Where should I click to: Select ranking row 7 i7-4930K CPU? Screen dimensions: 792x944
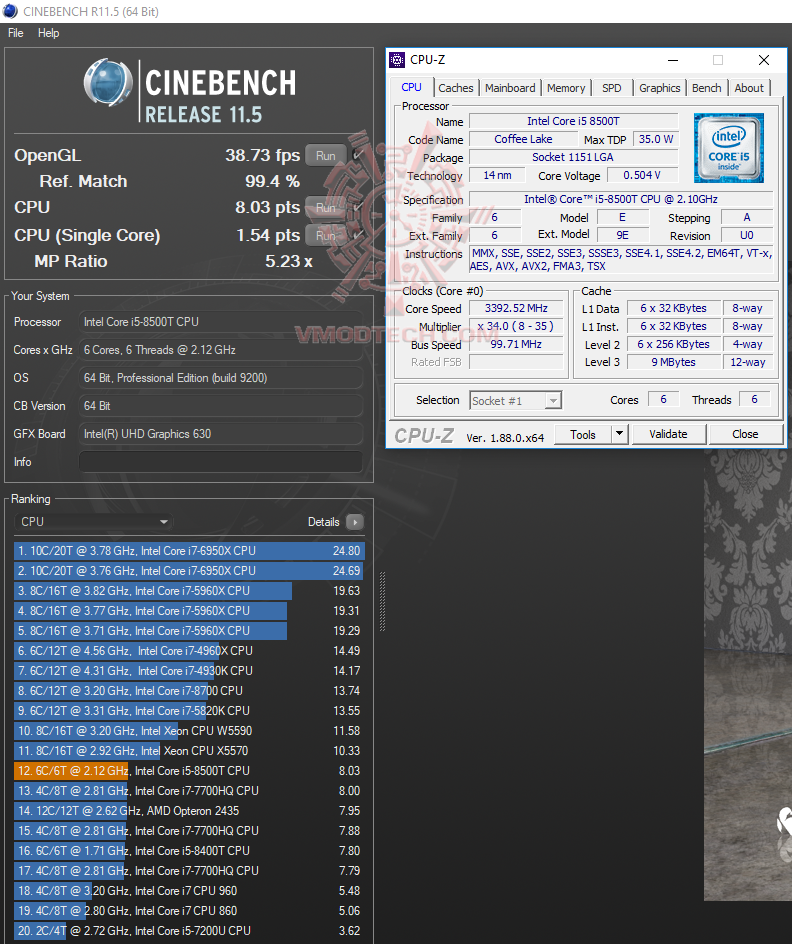point(189,671)
